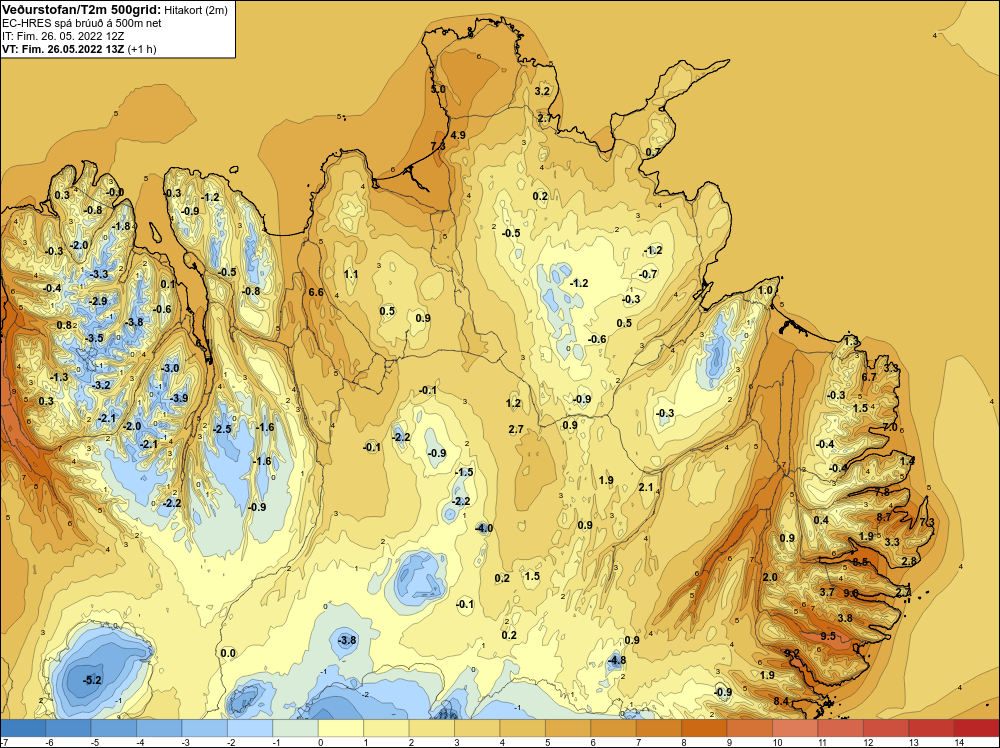
Task: Click the "IT: Fim. 26. 05. 2022 12Z" line
Action: click(x=62, y=36)
